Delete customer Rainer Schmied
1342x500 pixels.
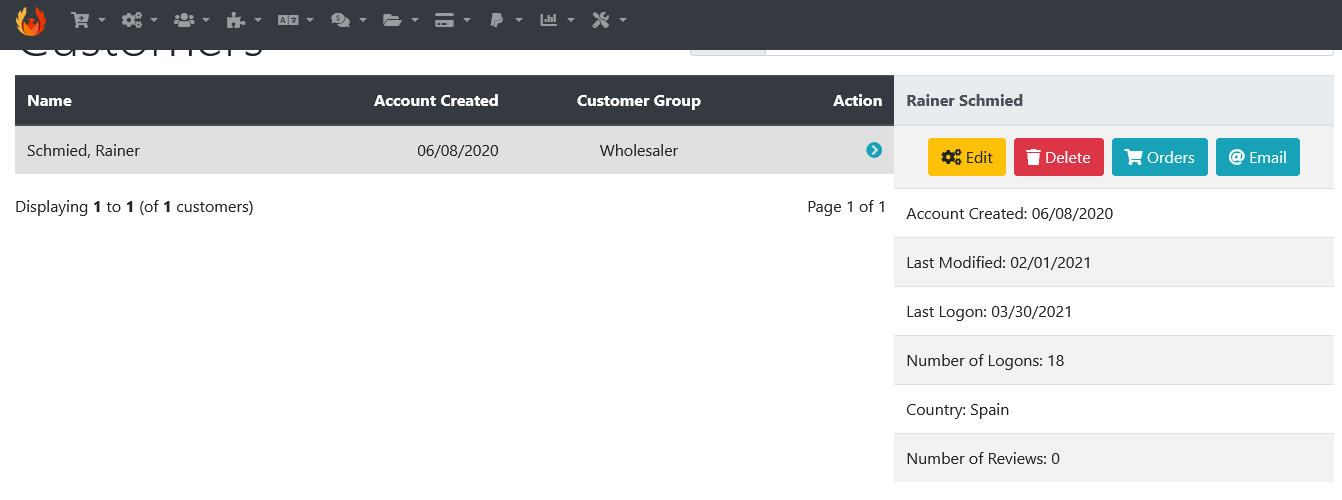[x=1059, y=157]
